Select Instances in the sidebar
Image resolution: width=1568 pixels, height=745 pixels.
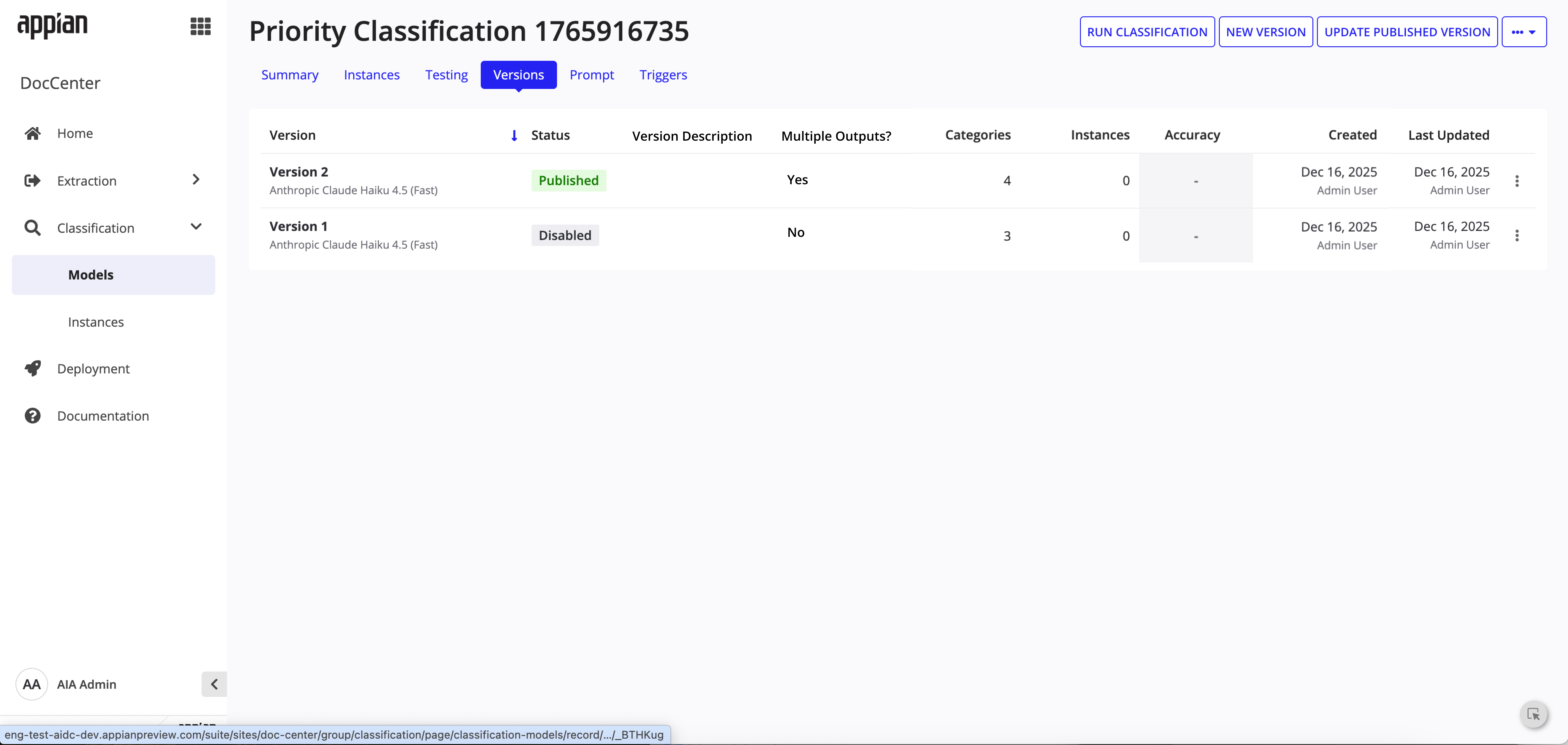pos(96,322)
